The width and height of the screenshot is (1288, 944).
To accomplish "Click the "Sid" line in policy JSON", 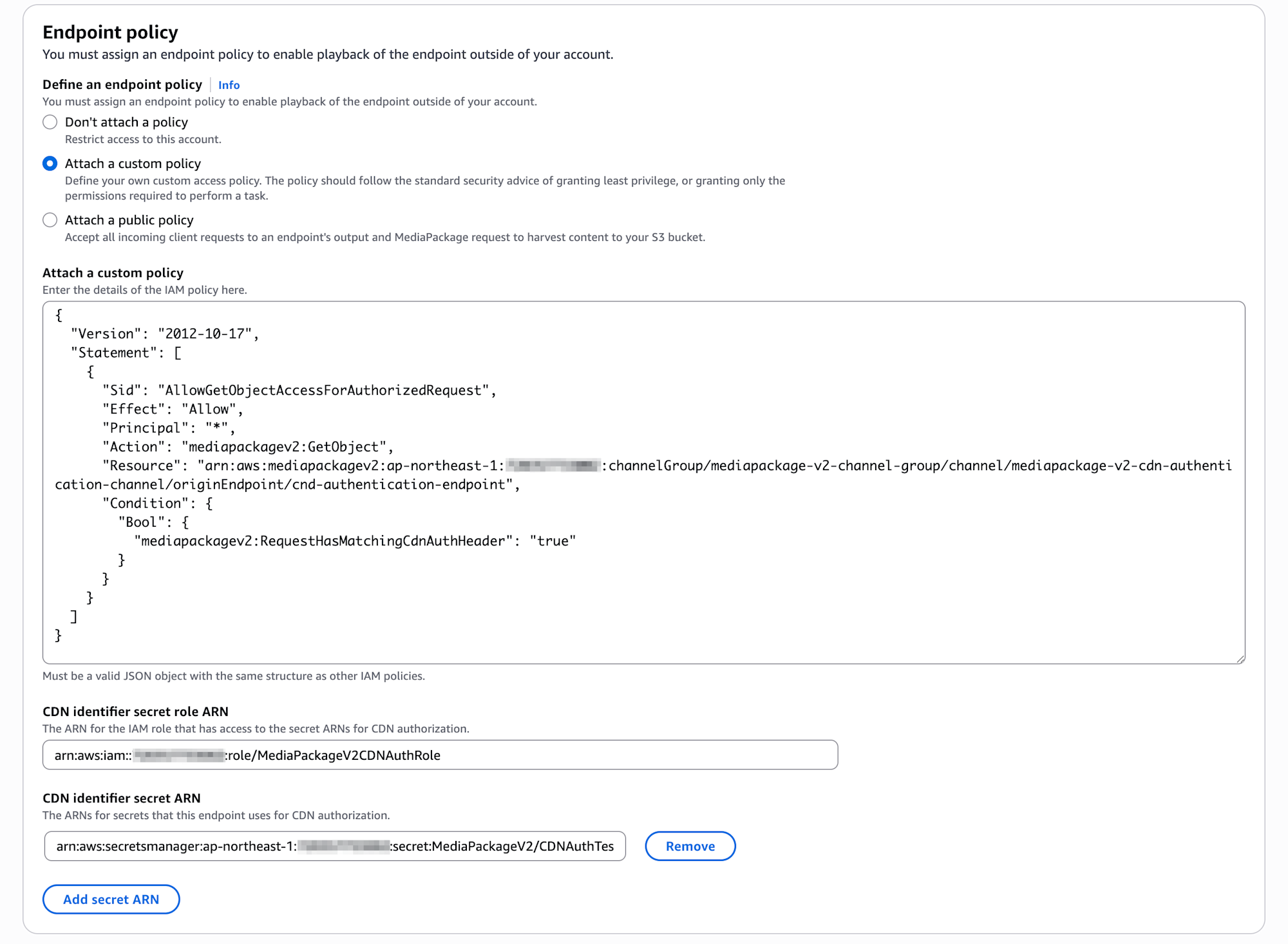I will point(299,390).
